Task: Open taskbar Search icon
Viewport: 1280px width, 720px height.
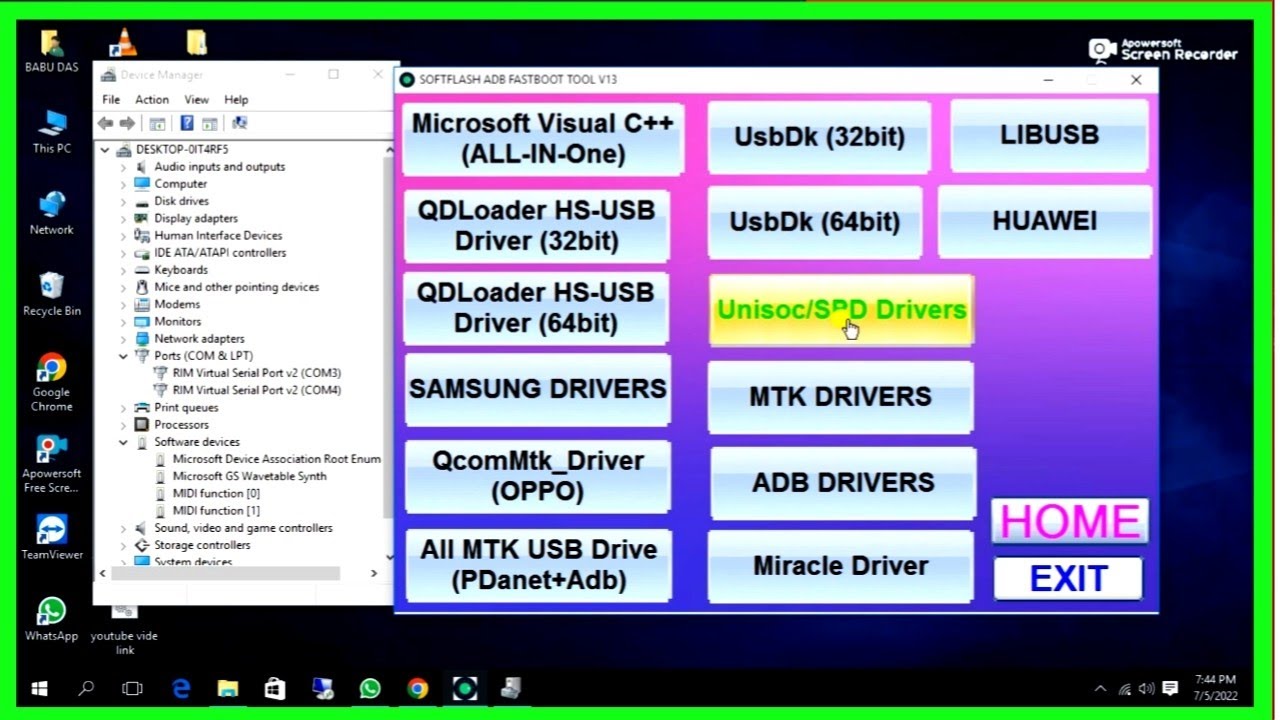Action: 86,689
